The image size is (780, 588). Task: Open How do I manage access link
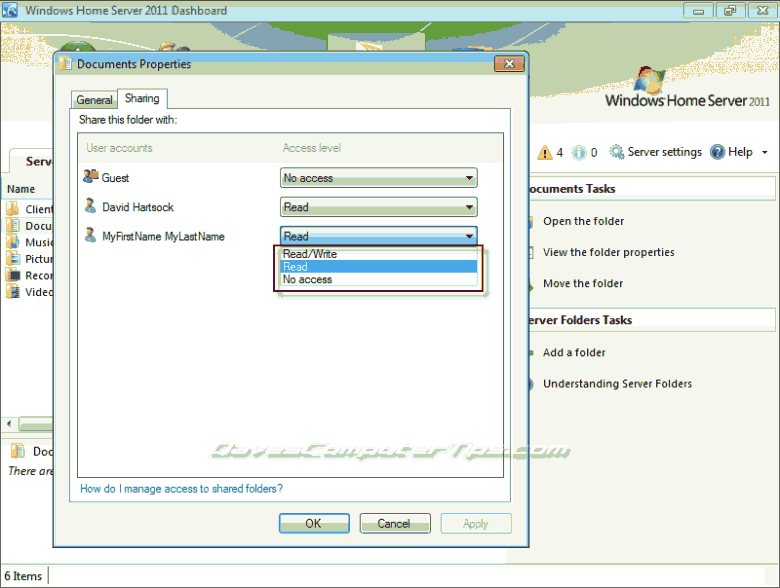182,489
